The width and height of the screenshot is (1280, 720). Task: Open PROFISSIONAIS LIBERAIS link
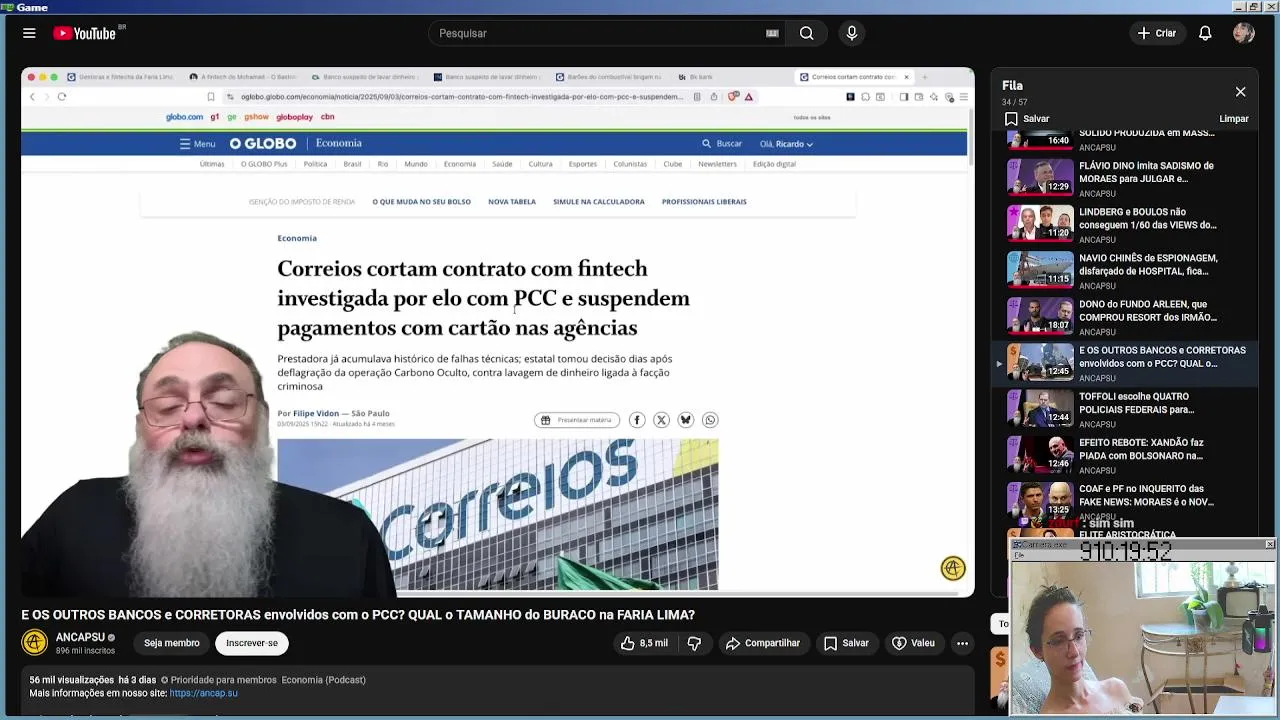coord(704,202)
